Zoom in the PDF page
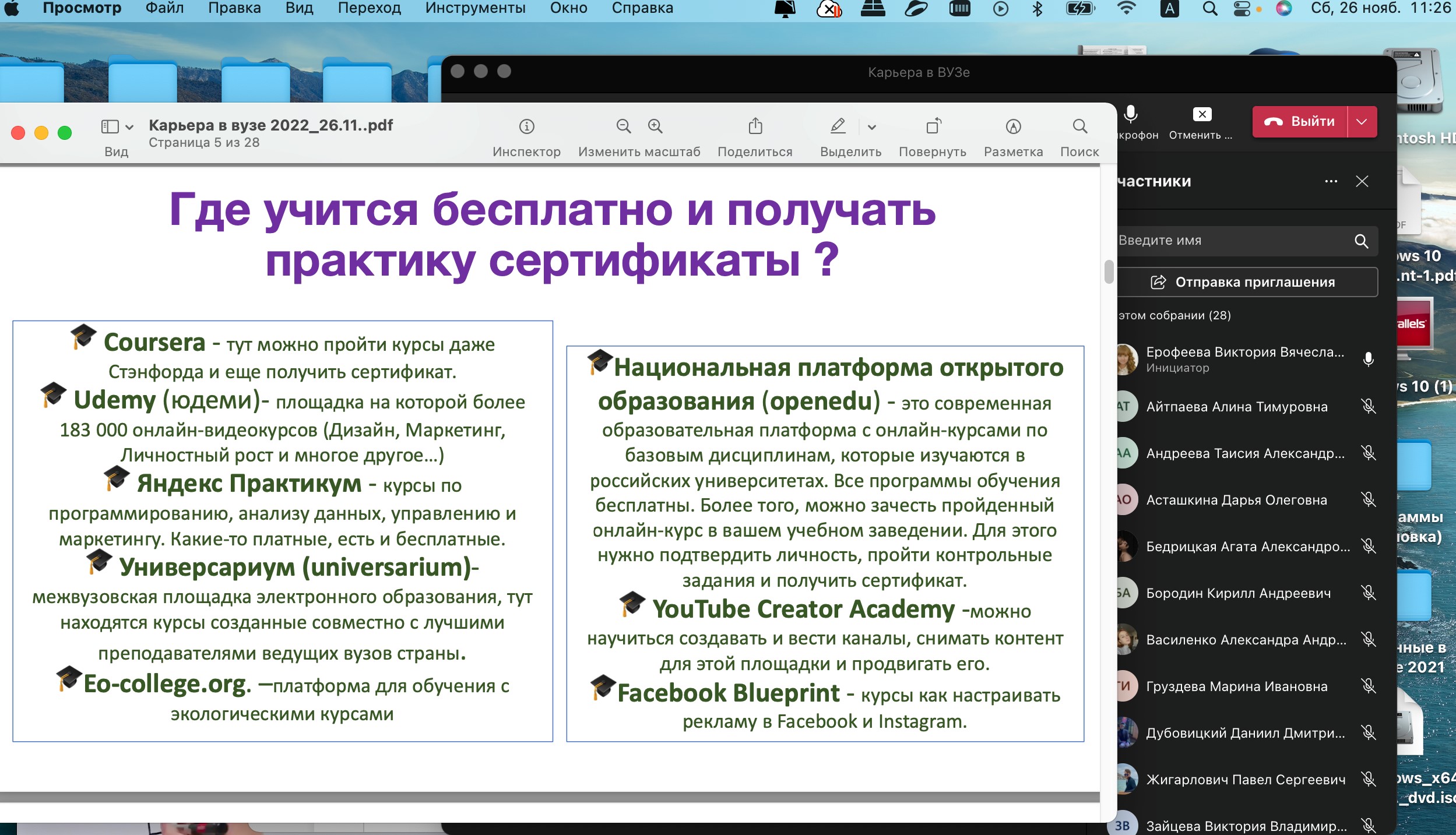Viewport: 1456px width, 835px height. coord(655,126)
